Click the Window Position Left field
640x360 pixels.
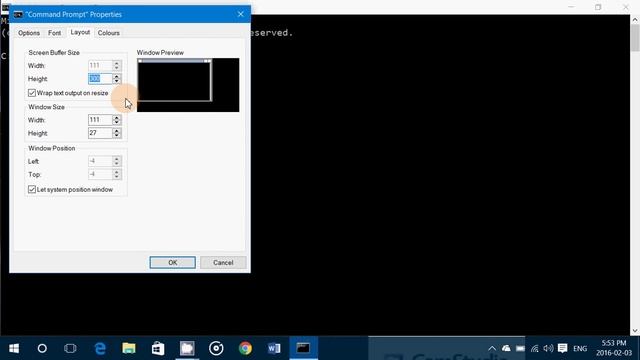coord(100,161)
